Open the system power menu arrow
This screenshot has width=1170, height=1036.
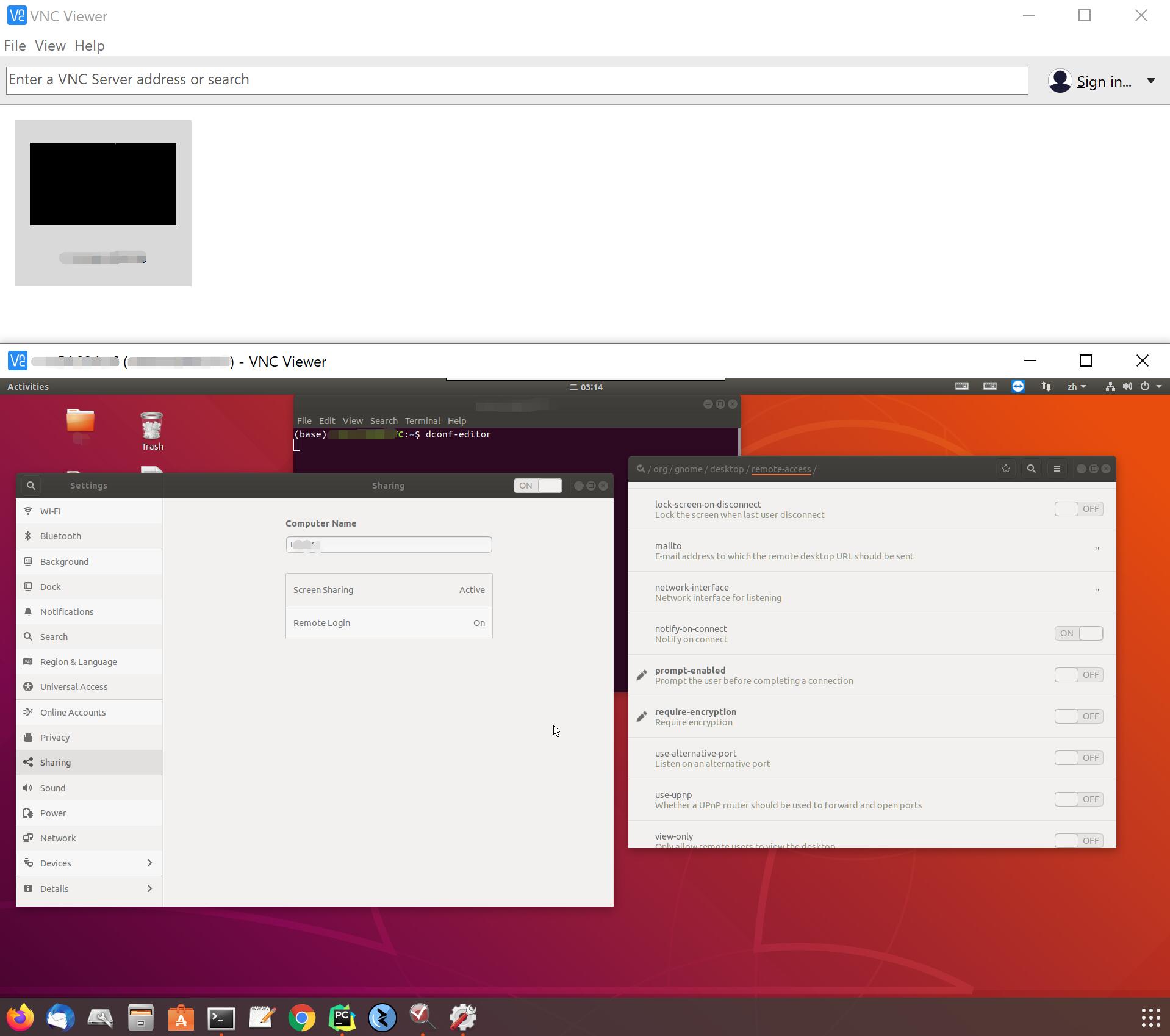coord(1159,386)
